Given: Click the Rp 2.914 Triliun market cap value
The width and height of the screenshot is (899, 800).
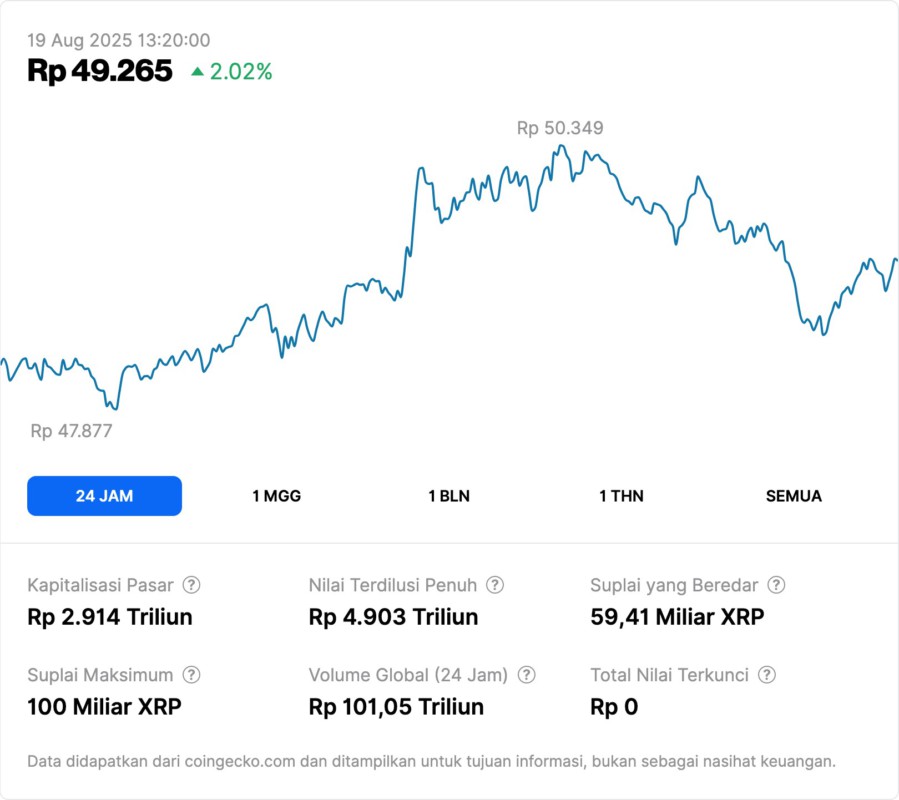Looking at the screenshot, I should [110, 617].
